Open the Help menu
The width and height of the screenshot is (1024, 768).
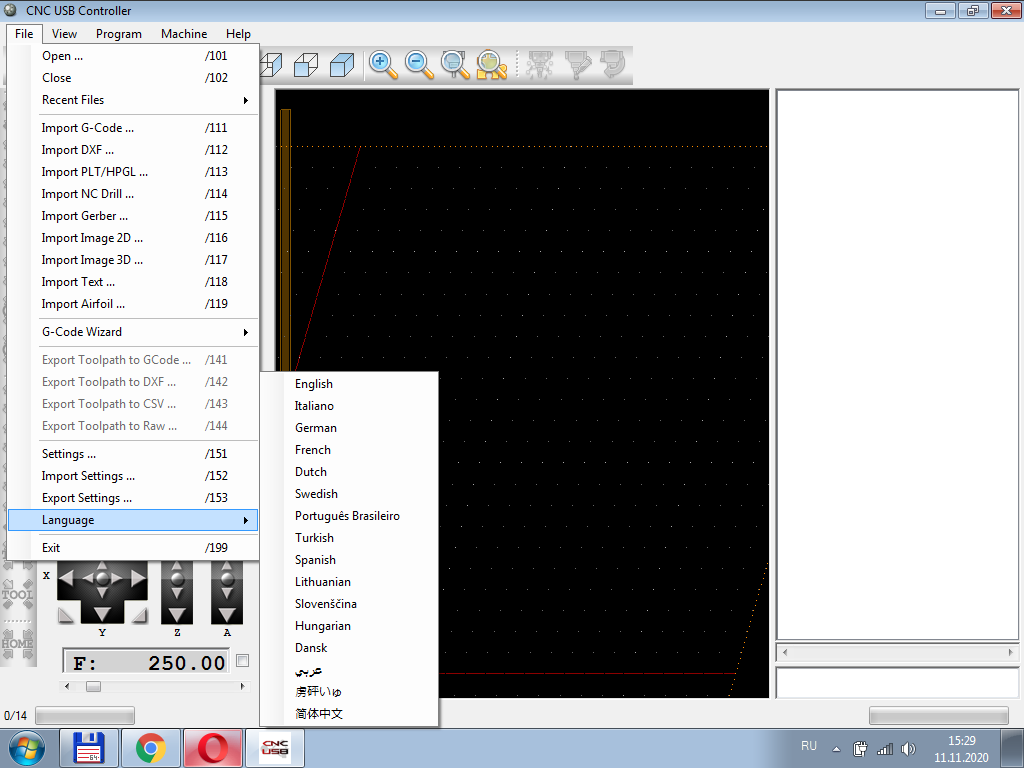[238, 34]
